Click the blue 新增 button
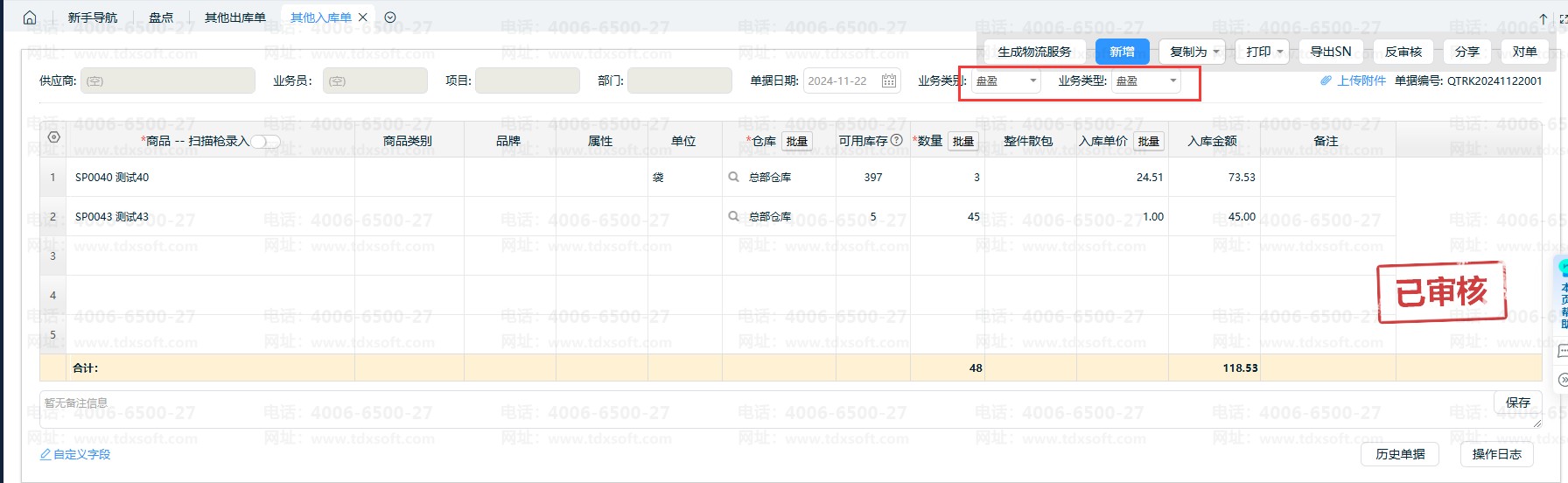The height and width of the screenshot is (483, 1568). point(1122,52)
